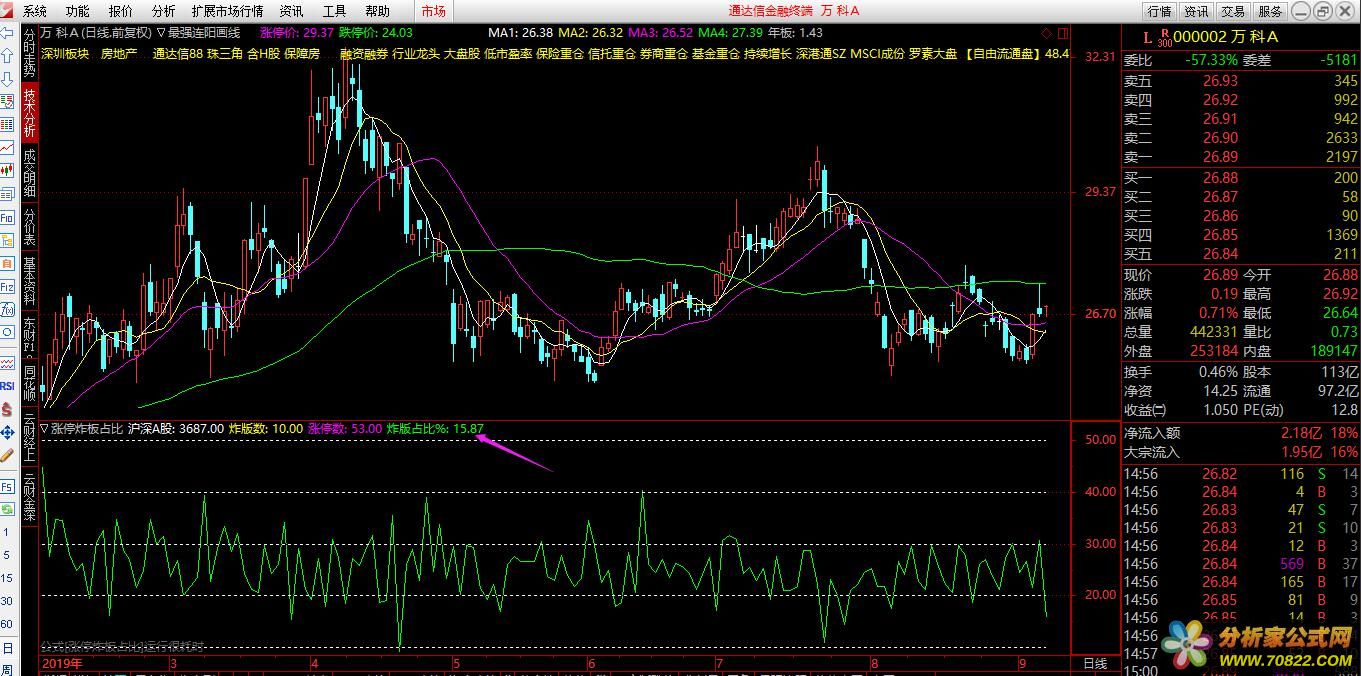Expand the 涨停炸板占比 indicator dropdown triangle
The height and width of the screenshot is (676, 1361).
43,429
